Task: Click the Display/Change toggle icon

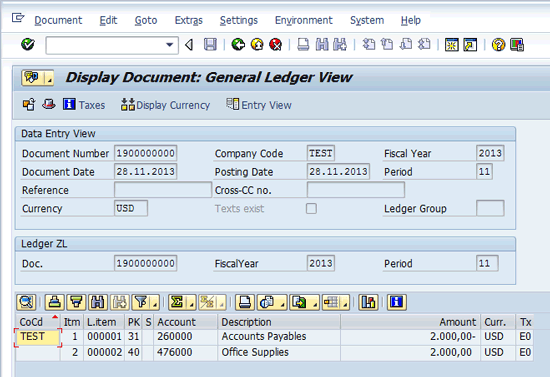Action: (29, 105)
